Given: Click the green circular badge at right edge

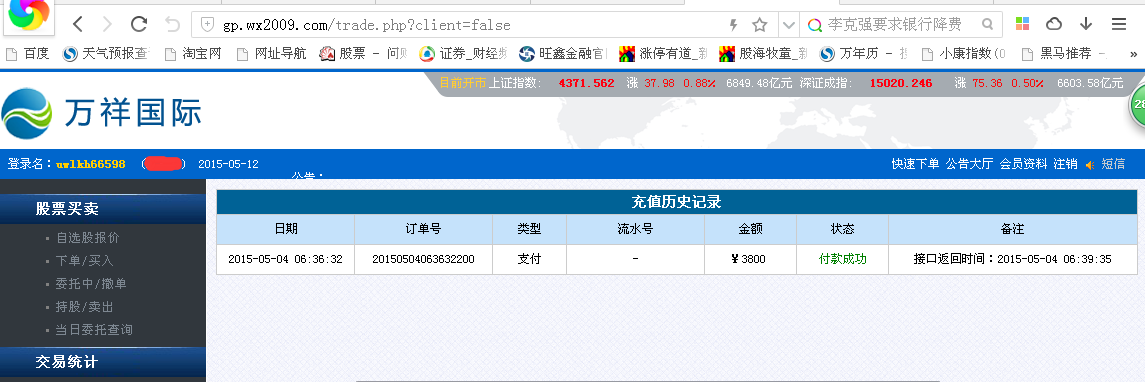Looking at the screenshot, I should (1138, 106).
